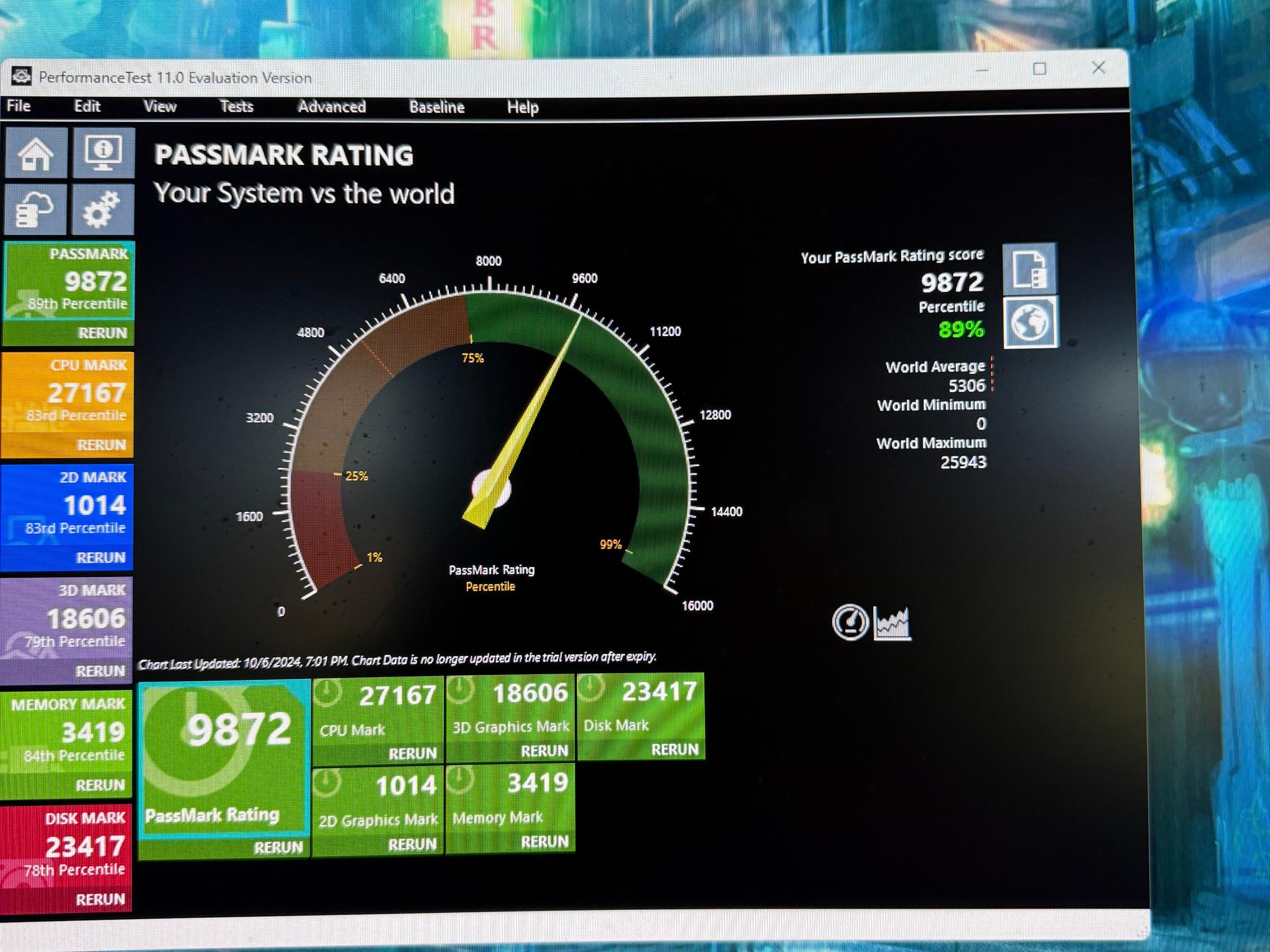Click the 75% marker on the gauge
The height and width of the screenshot is (952, 1270).
pyautogui.click(x=473, y=358)
